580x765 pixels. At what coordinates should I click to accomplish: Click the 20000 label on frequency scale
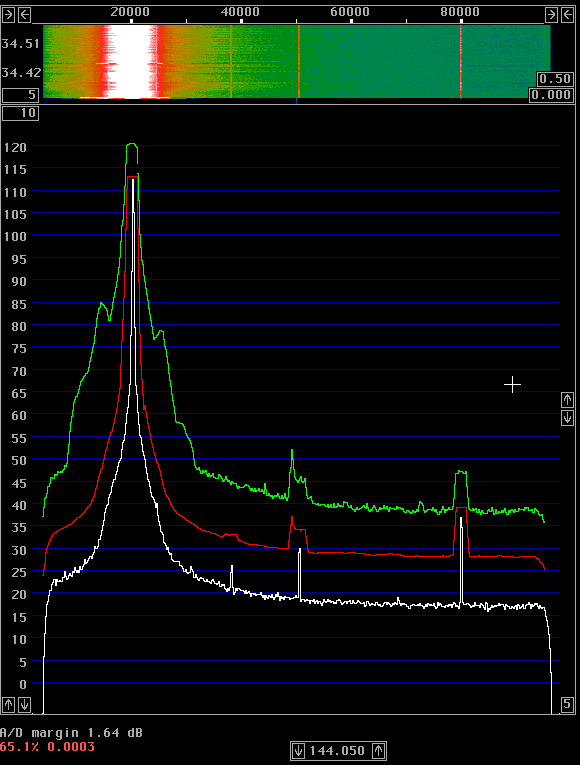(x=129, y=12)
